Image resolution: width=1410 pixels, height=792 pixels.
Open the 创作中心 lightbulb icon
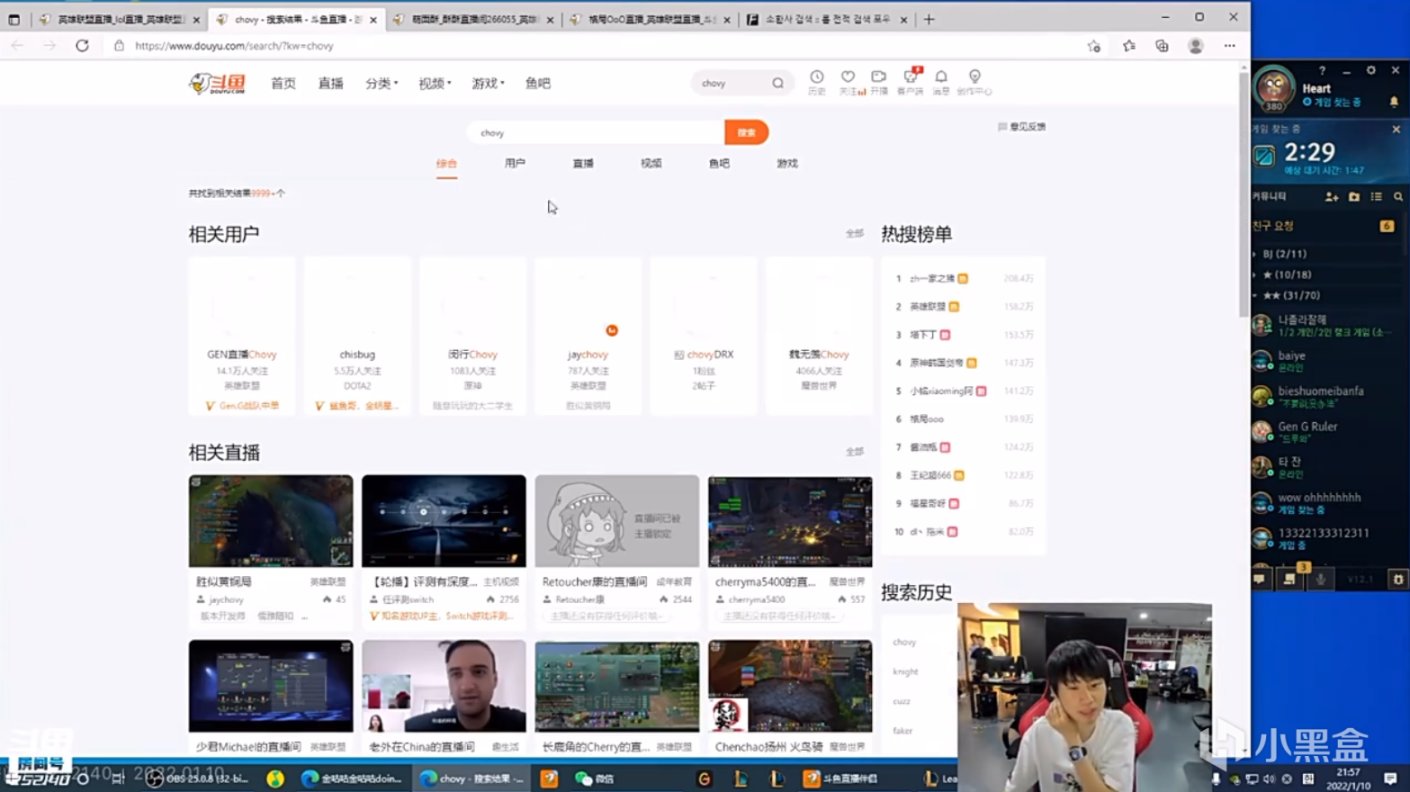coord(974,77)
